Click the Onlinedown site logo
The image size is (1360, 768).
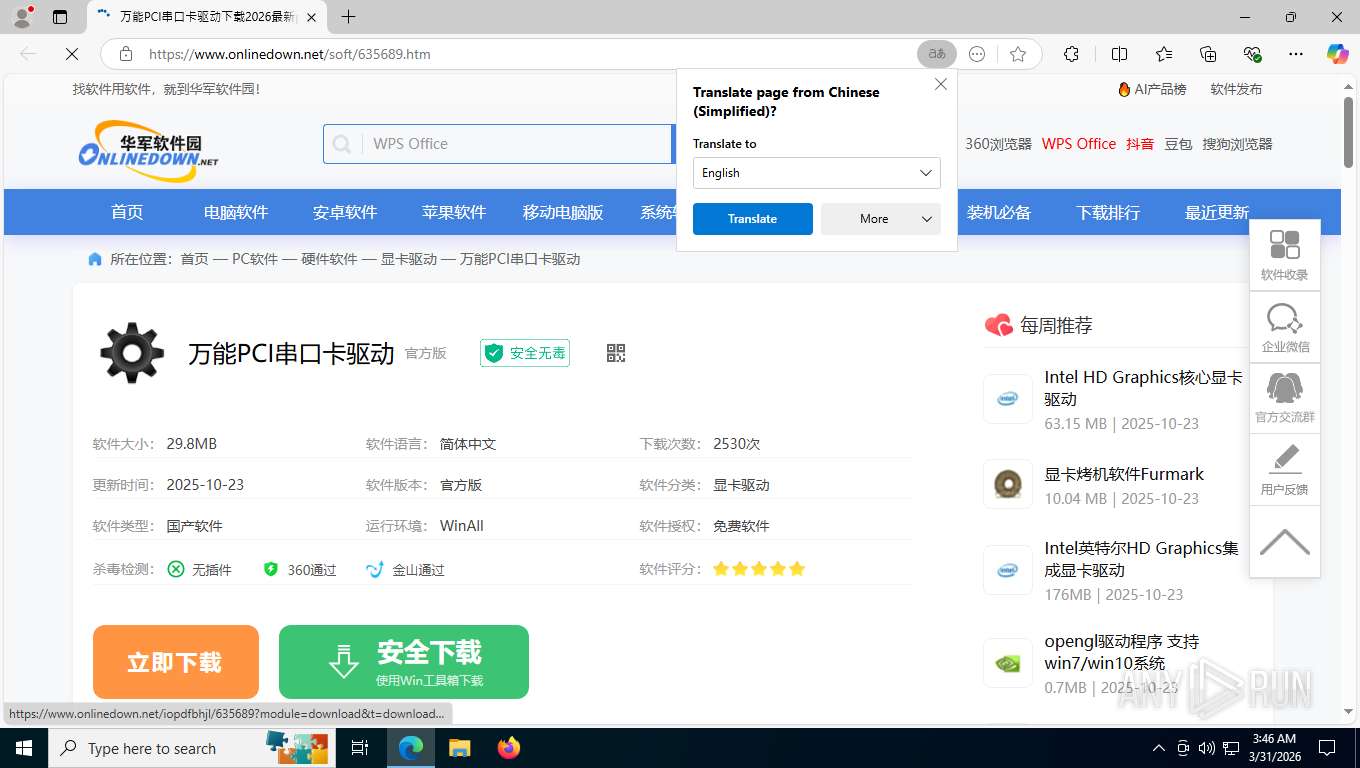(x=148, y=151)
